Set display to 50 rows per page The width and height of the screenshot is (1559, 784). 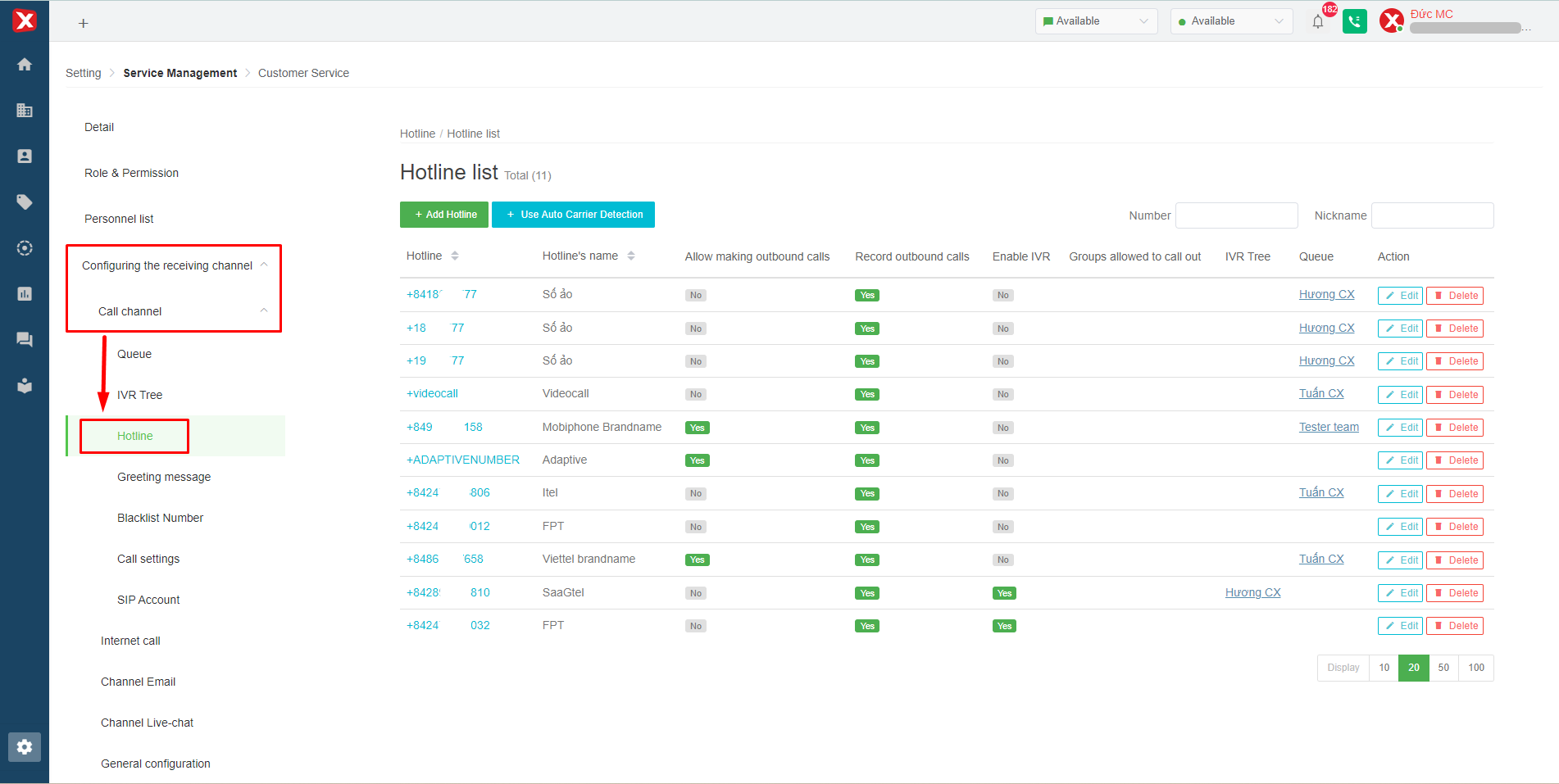tap(1443, 668)
